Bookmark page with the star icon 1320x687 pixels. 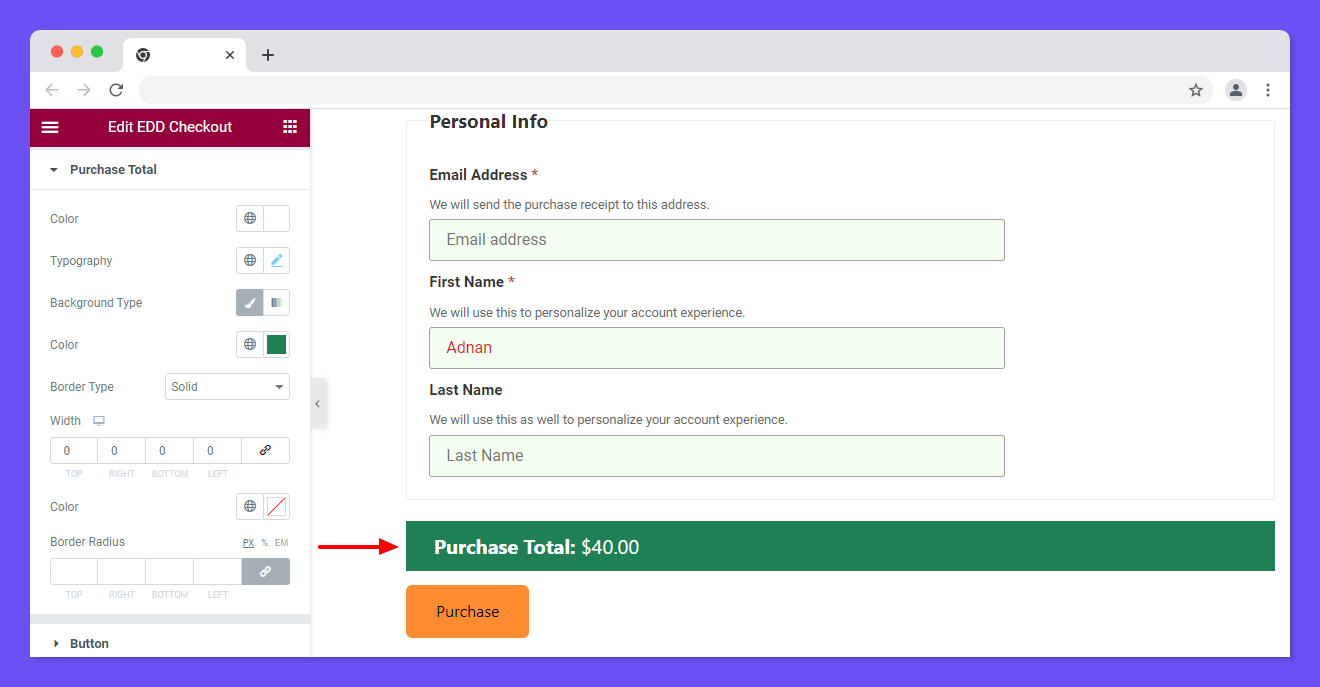point(1196,90)
